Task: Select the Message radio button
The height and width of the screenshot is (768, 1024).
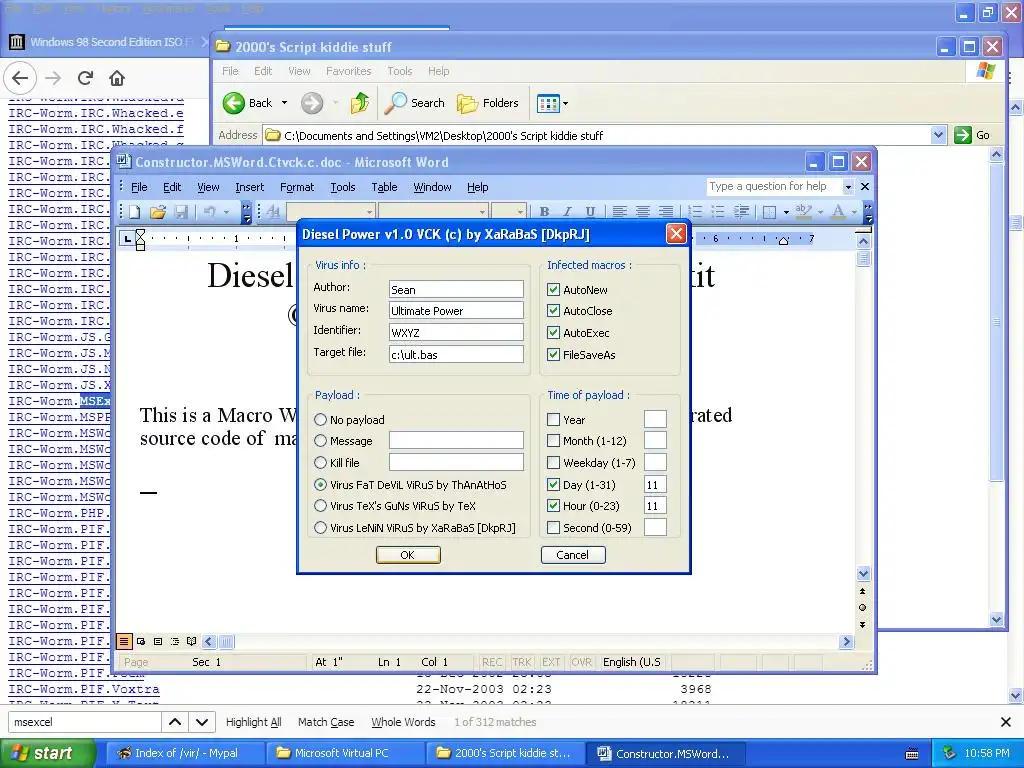Action: 320,441
